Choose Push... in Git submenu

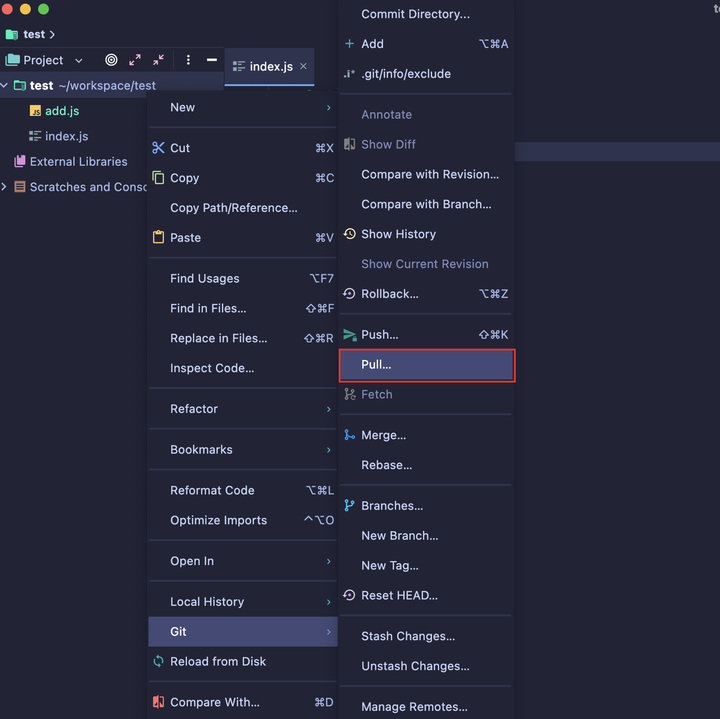(x=426, y=334)
